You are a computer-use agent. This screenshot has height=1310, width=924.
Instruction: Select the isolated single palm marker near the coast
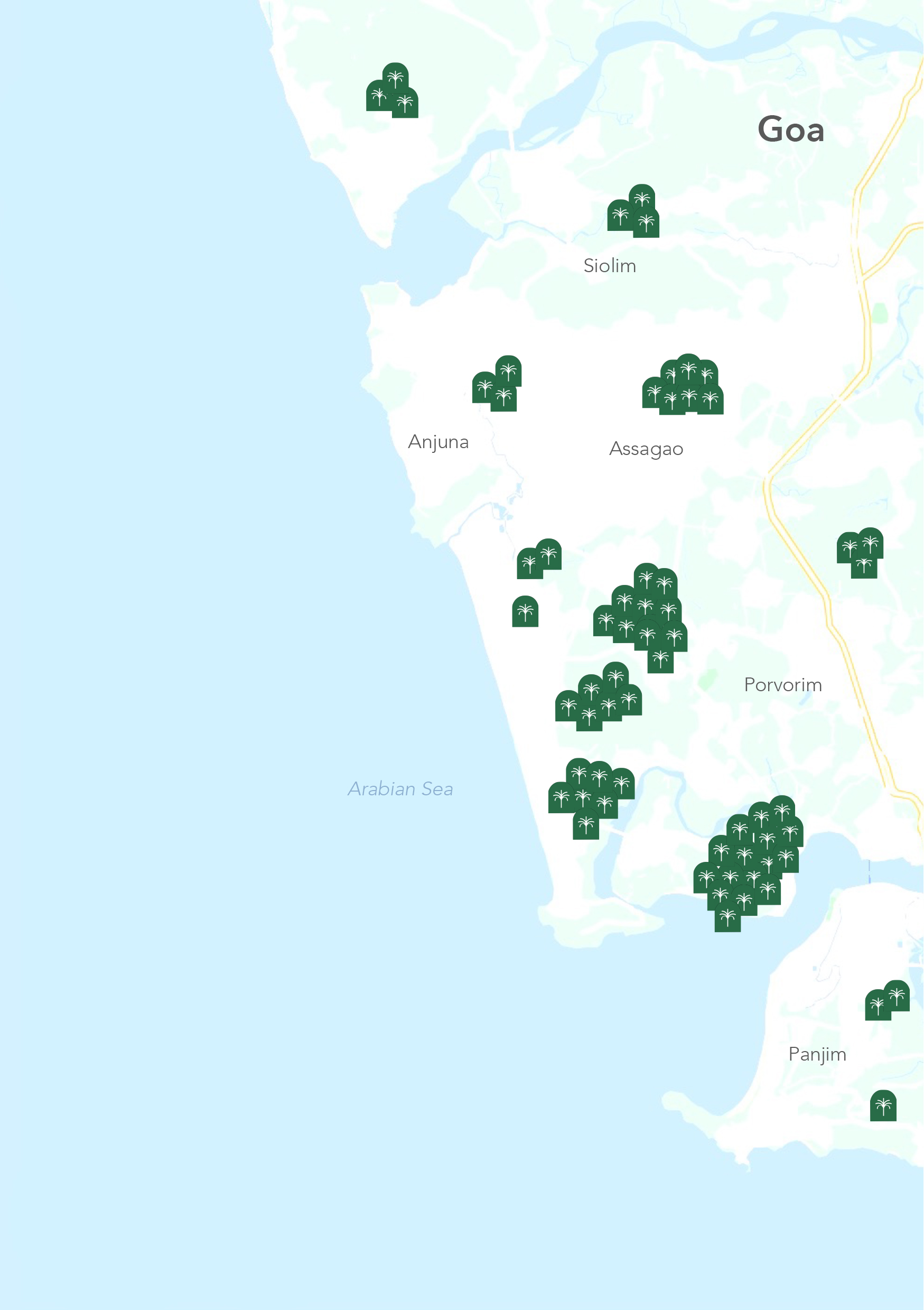pos(525,611)
